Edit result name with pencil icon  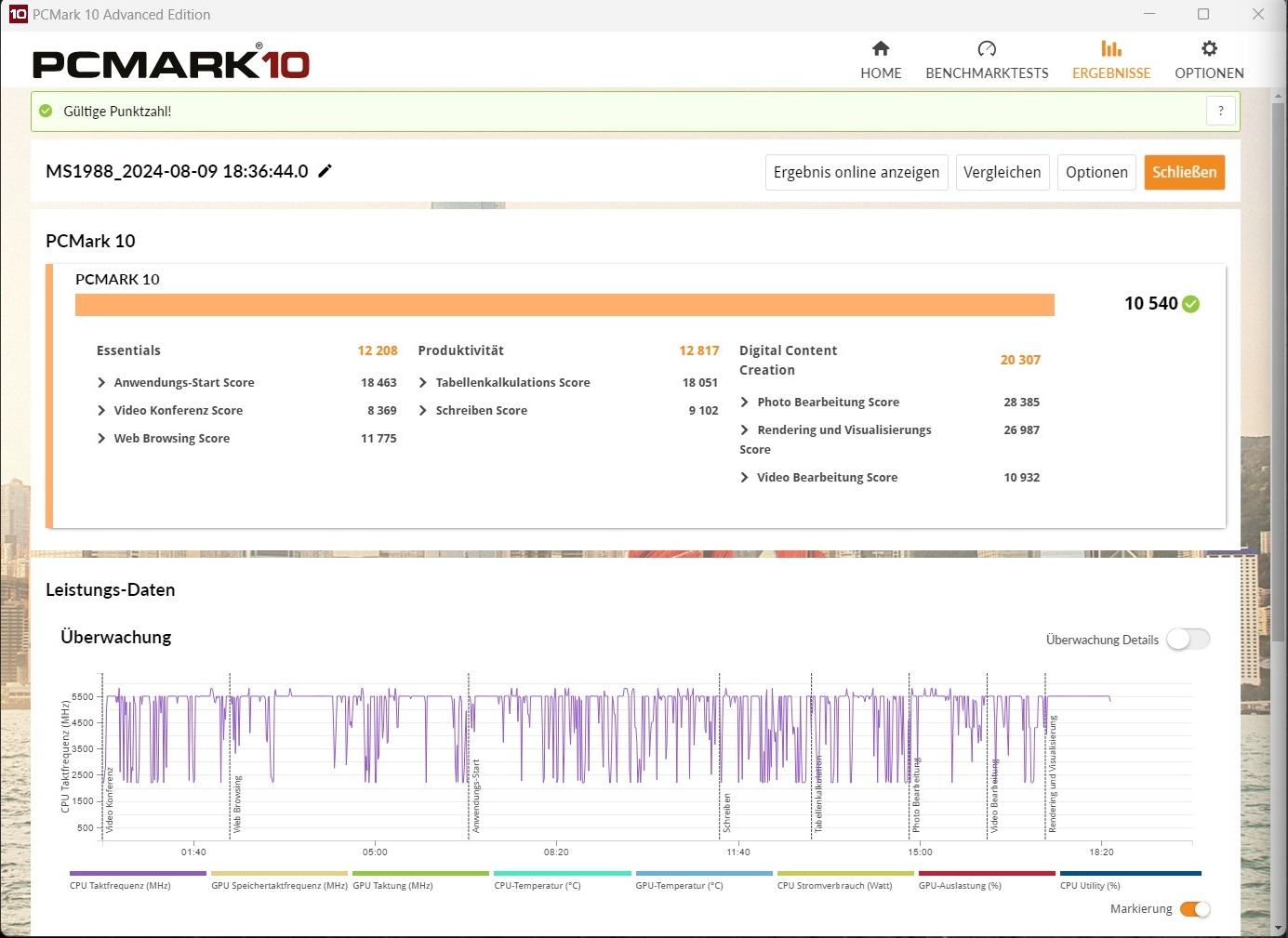pyautogui.click(x=325, y=171)
